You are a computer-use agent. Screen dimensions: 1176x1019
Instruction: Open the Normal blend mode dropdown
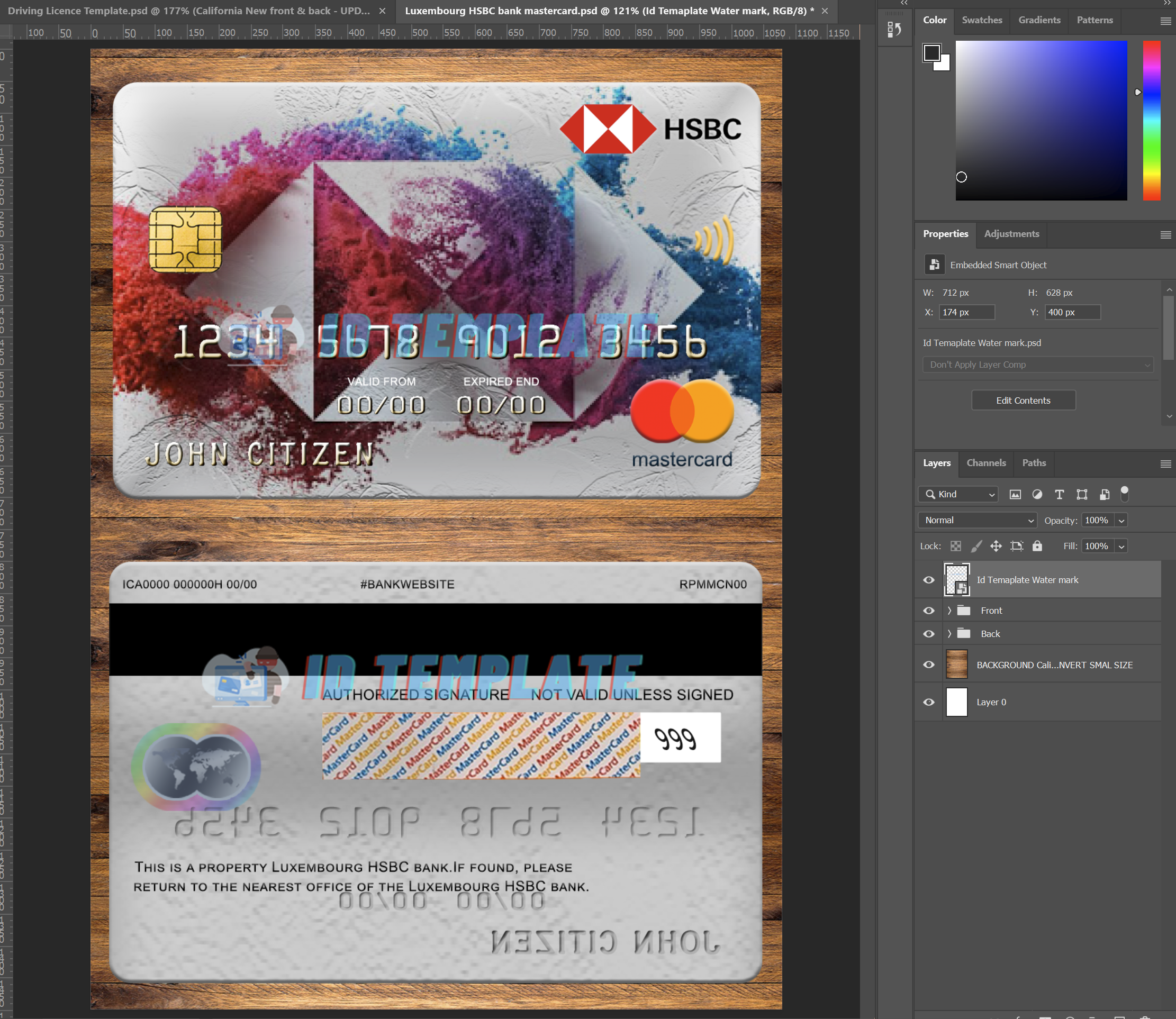[x=978, y=520]
